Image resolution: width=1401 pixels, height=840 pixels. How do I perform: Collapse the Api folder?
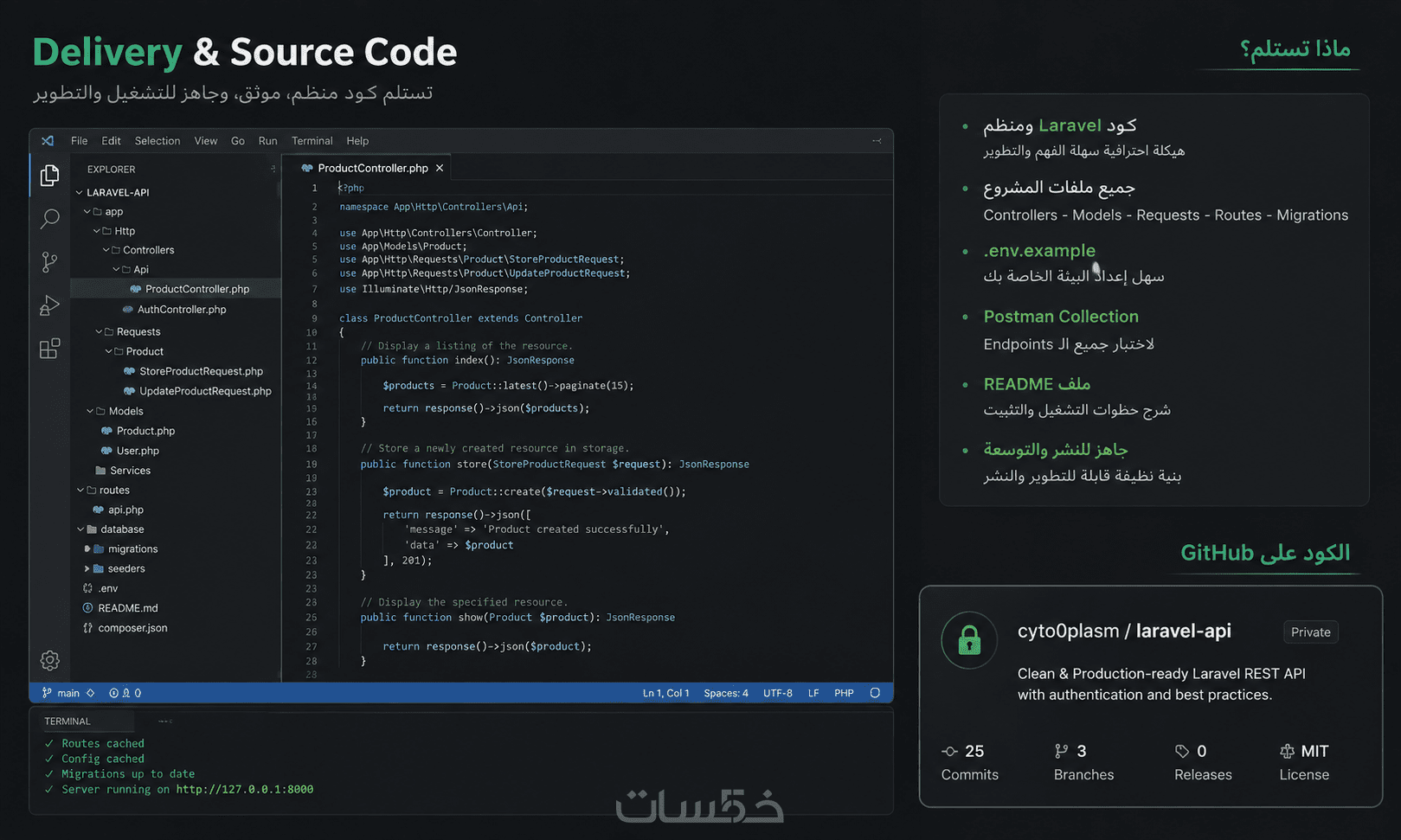(x=116, y=269)
